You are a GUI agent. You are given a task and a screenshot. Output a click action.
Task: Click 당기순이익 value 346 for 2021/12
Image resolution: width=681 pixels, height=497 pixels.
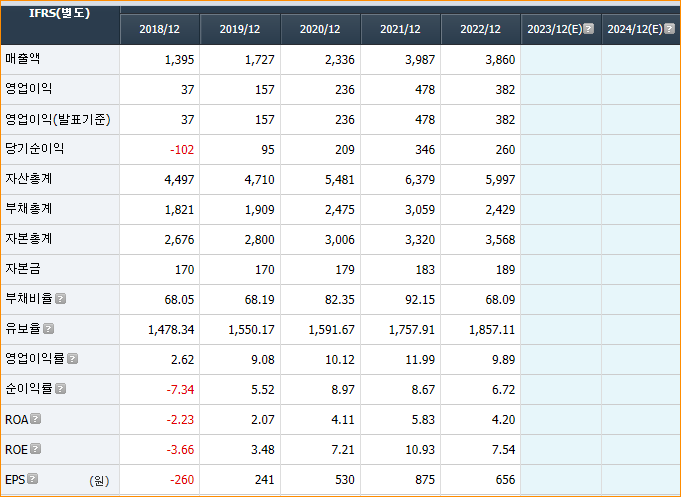coord(425,150)
